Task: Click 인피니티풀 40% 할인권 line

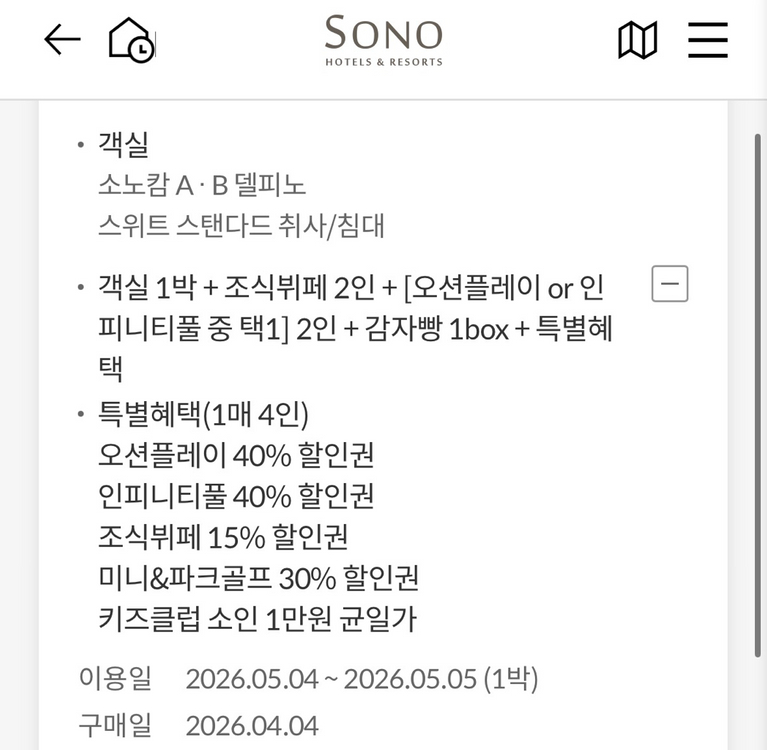Action: (235, 496)
